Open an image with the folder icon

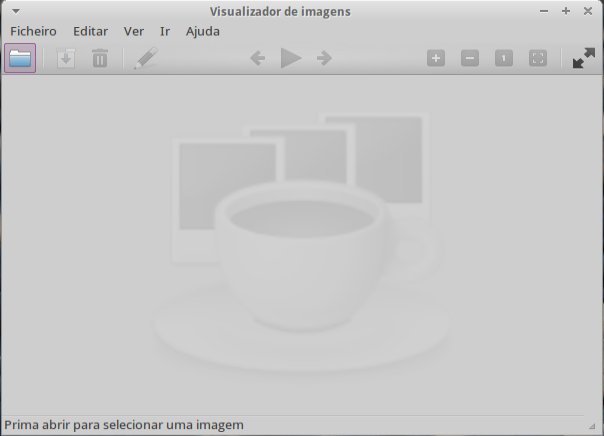click(20, 58)
